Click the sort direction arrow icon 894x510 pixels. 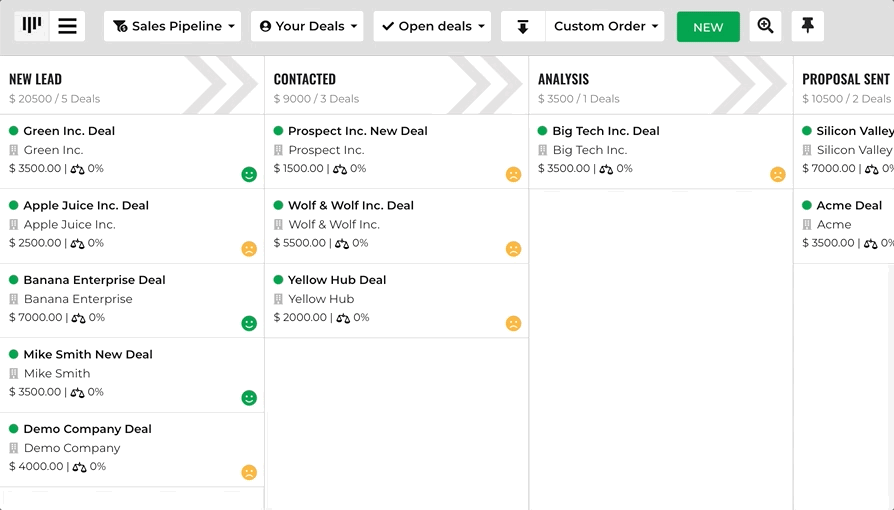pyautogui.click(x=523, y=26)
